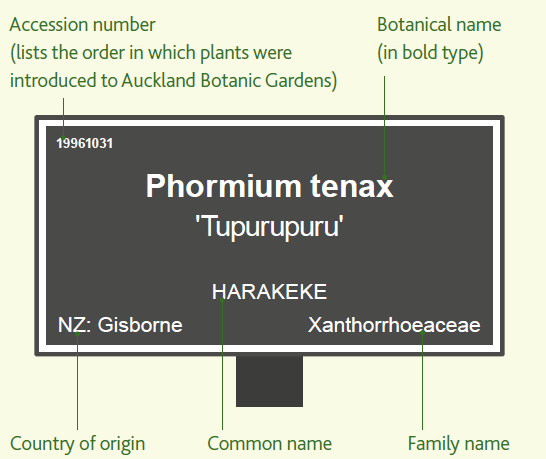Click the accession number 19961031

pyautogui.click(x=85, y=143)
